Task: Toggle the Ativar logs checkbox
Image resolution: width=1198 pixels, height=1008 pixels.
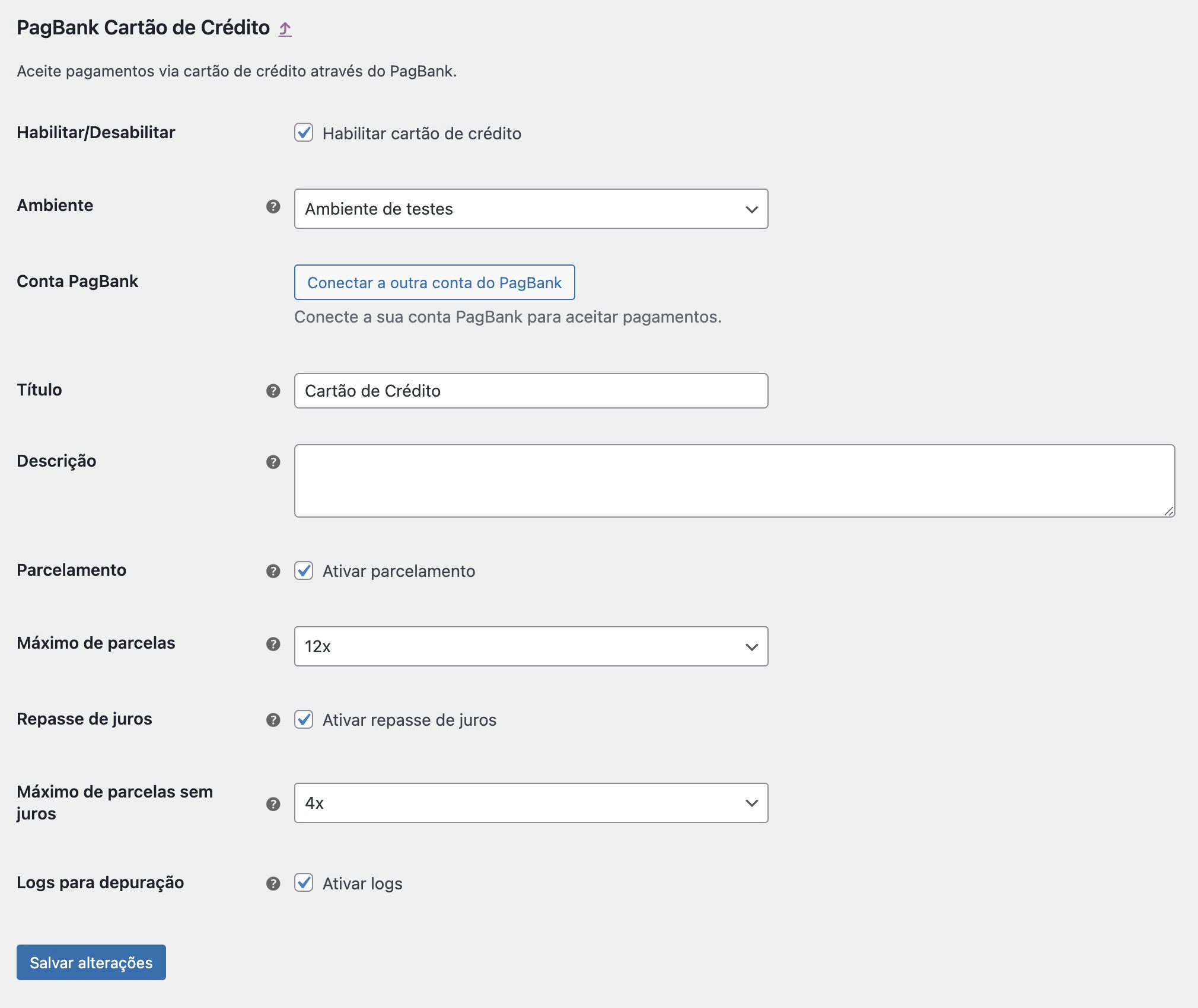Action: [304, 882]
